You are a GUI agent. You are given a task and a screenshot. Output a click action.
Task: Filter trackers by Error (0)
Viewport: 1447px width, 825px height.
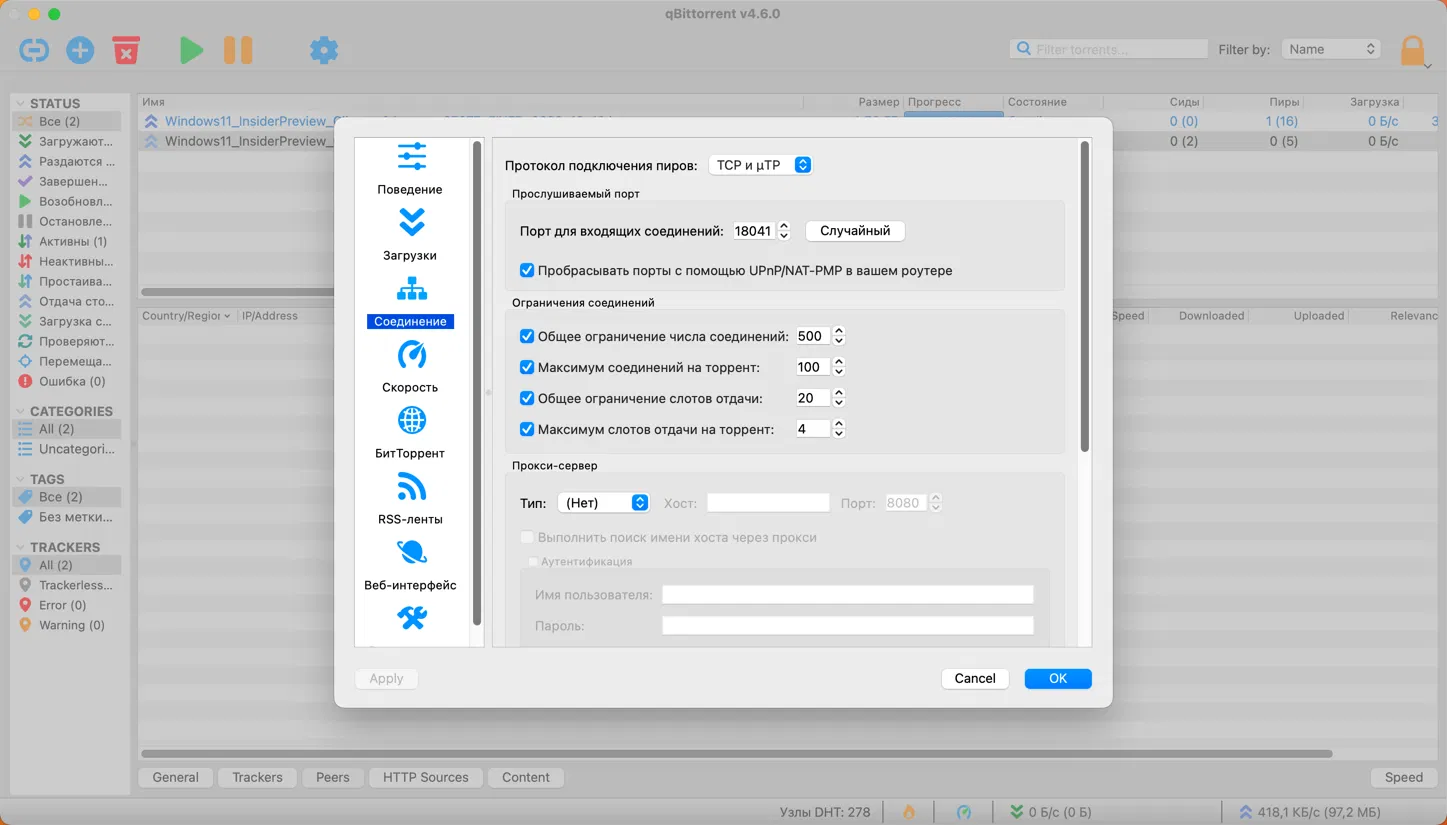[x=66, y=605]
